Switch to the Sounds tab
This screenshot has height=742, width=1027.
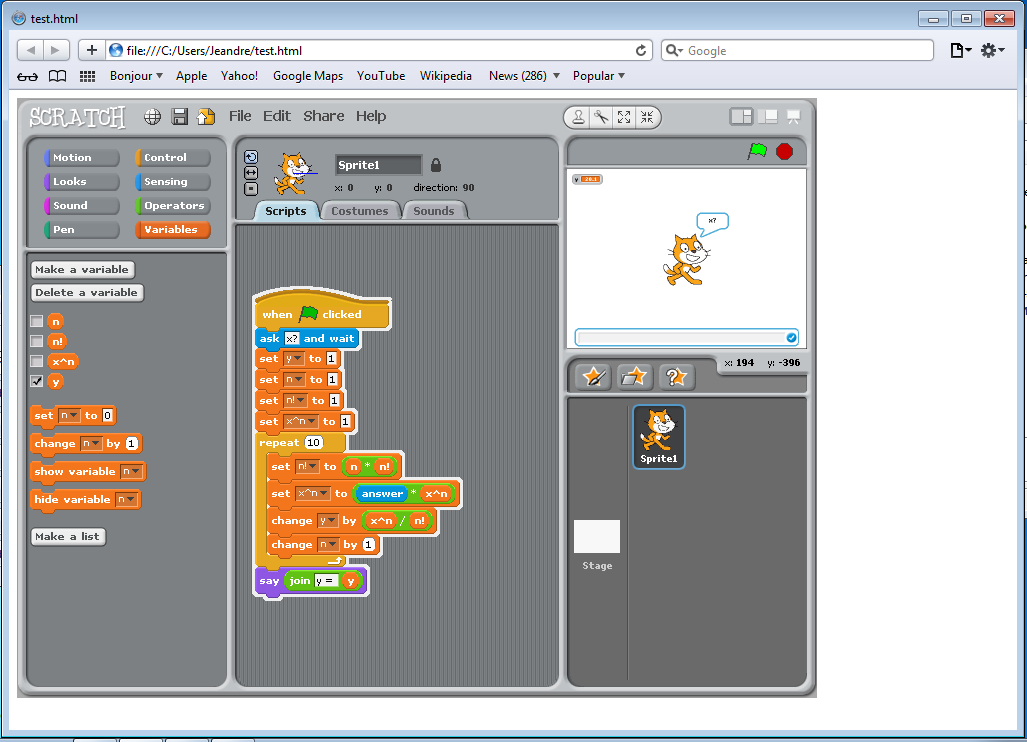click(434, 211)
